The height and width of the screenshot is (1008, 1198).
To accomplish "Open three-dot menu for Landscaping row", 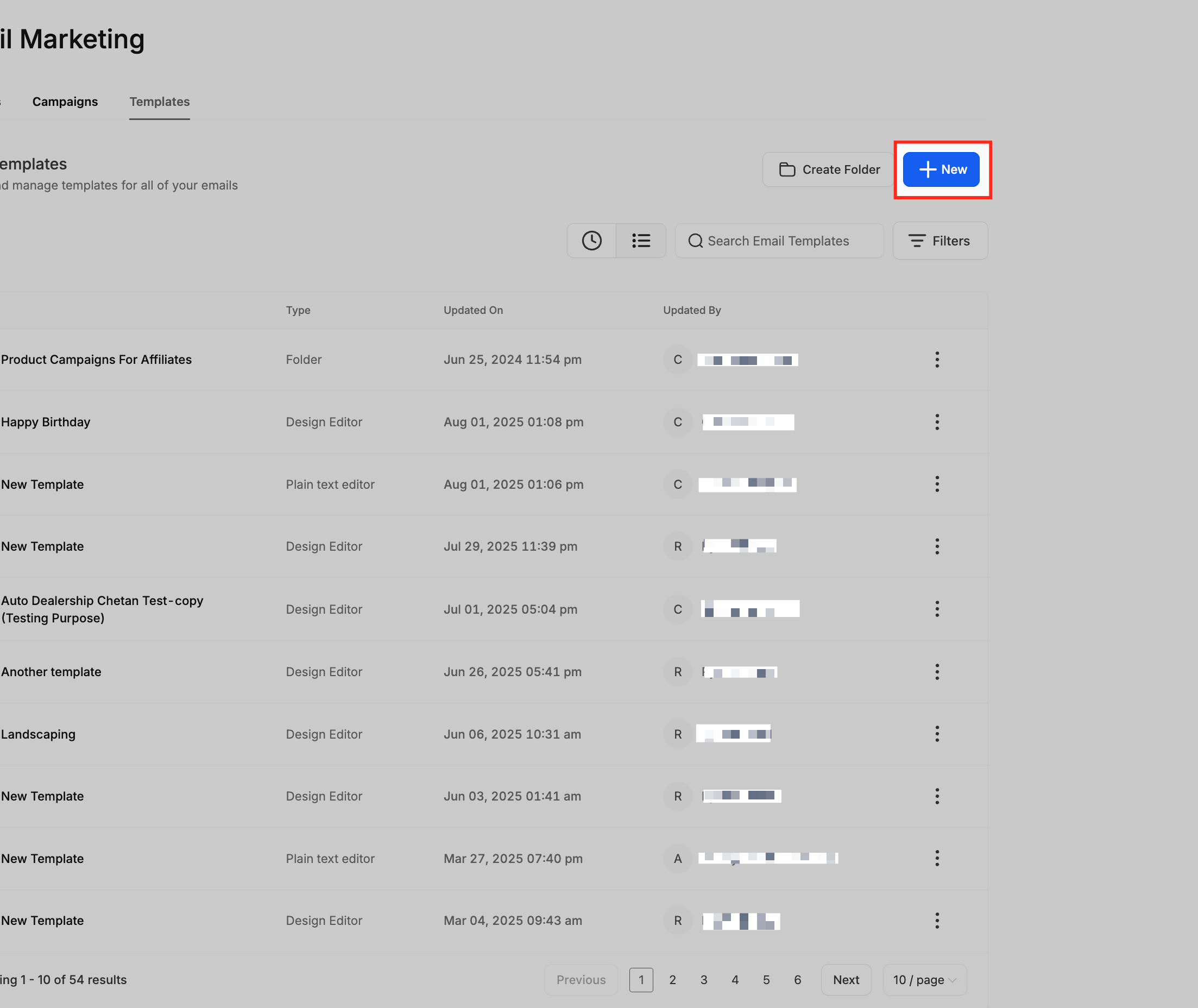I will (x=937, y=734).
